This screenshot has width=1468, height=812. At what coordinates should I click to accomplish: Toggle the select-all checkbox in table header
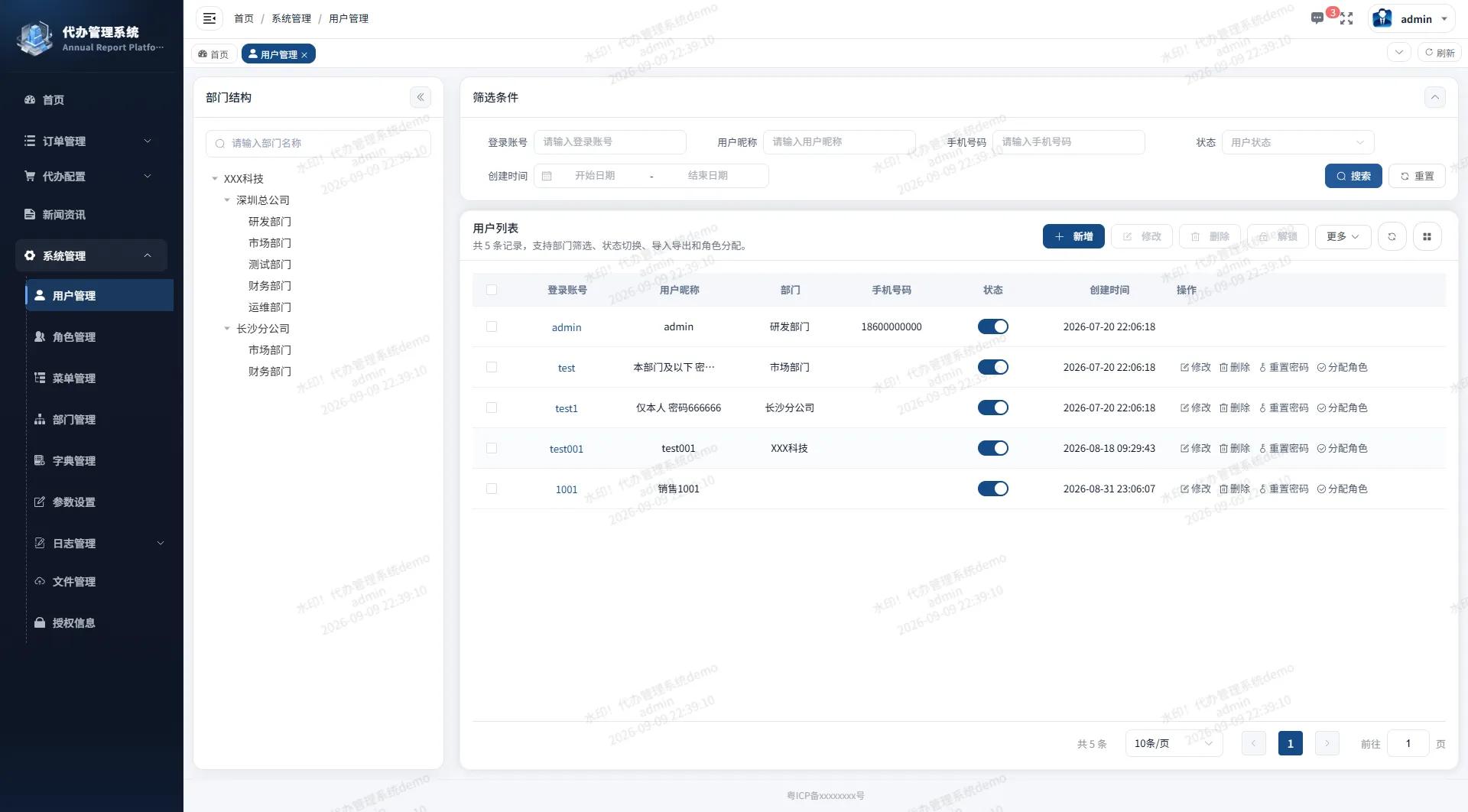coord(492,290)
